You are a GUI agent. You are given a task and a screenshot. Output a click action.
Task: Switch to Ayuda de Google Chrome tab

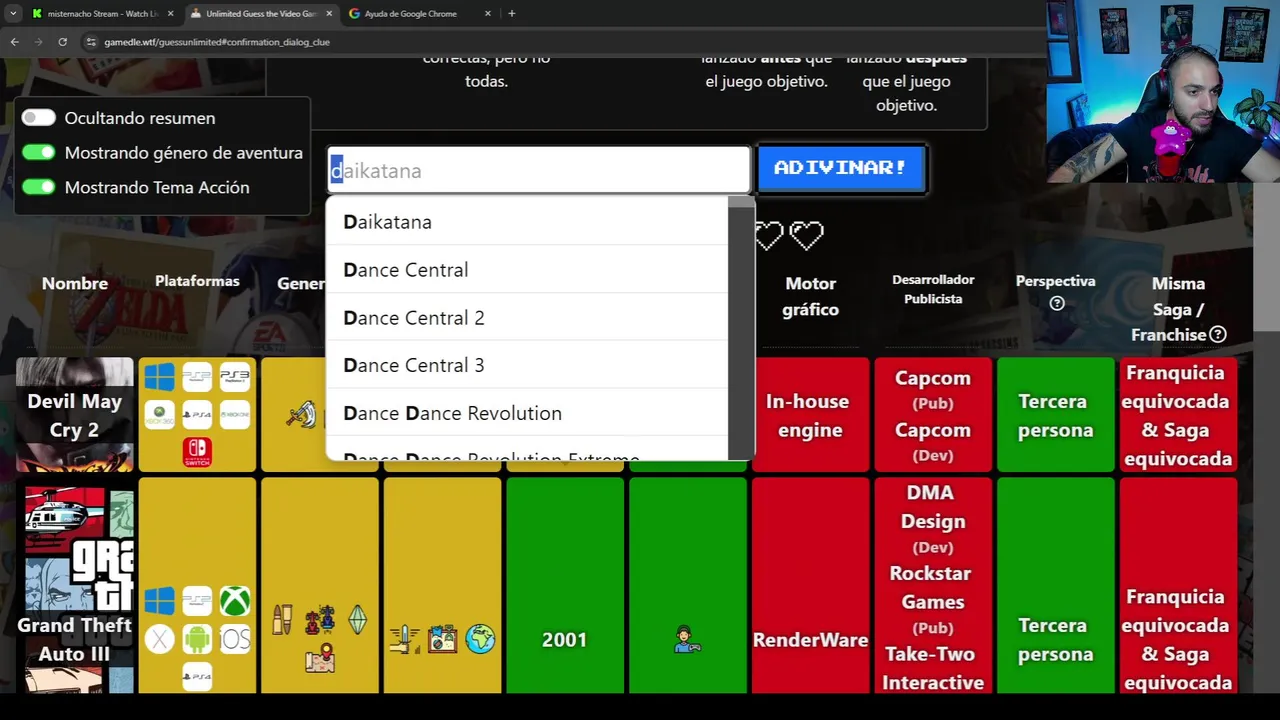[x=418, y=14]
